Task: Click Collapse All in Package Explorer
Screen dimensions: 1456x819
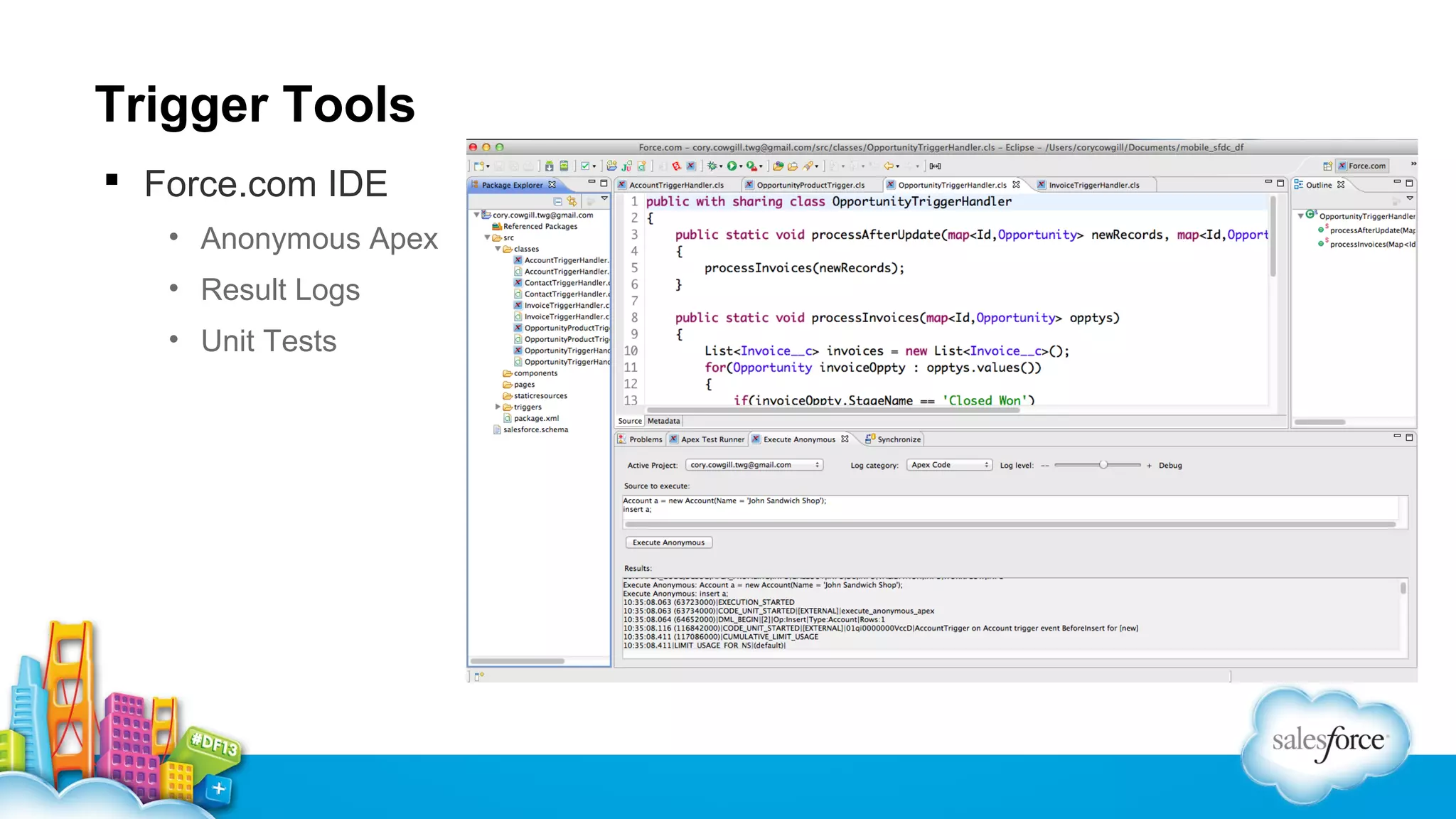Action: (x=557, y=201)
